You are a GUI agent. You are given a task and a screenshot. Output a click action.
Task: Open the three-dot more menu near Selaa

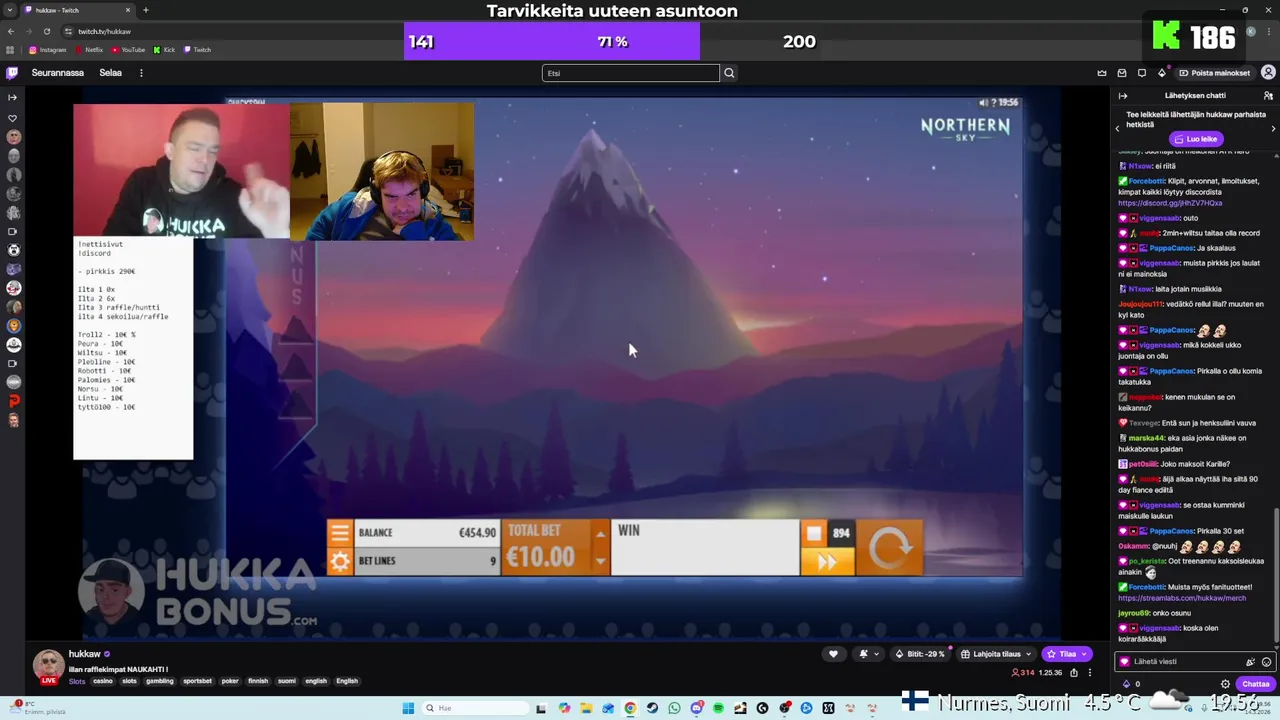[x=141, y=73]
